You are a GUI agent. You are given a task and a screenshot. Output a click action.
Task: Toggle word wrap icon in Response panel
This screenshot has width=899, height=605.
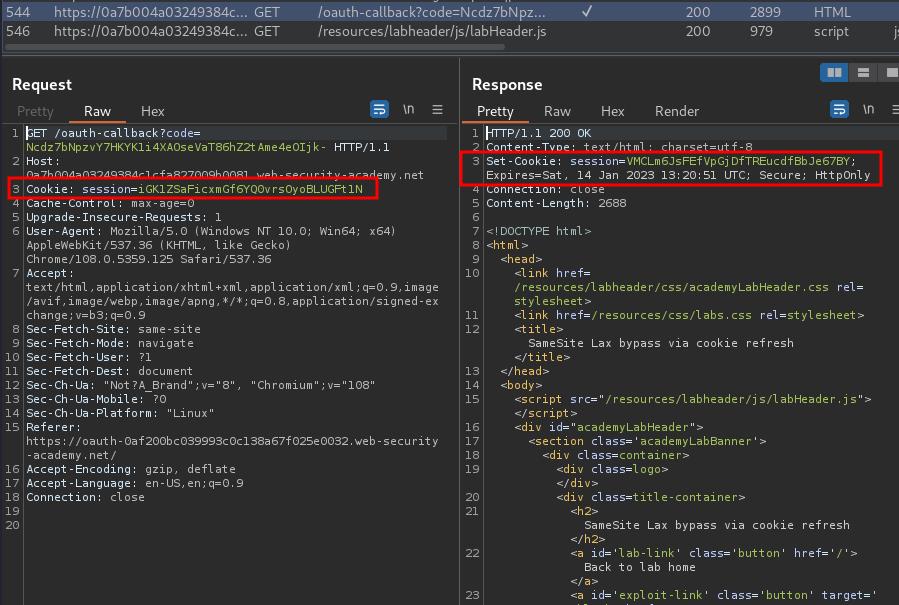(x=839, y=109)
